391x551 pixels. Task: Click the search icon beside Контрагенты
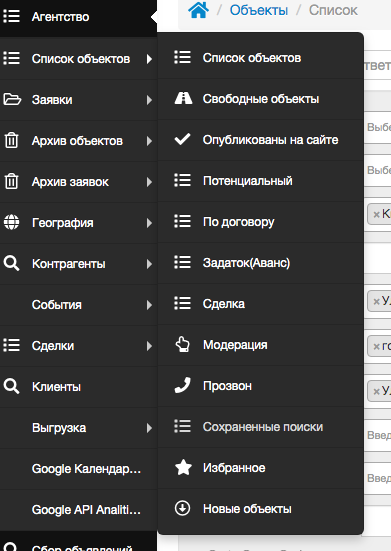coord(12,264)
